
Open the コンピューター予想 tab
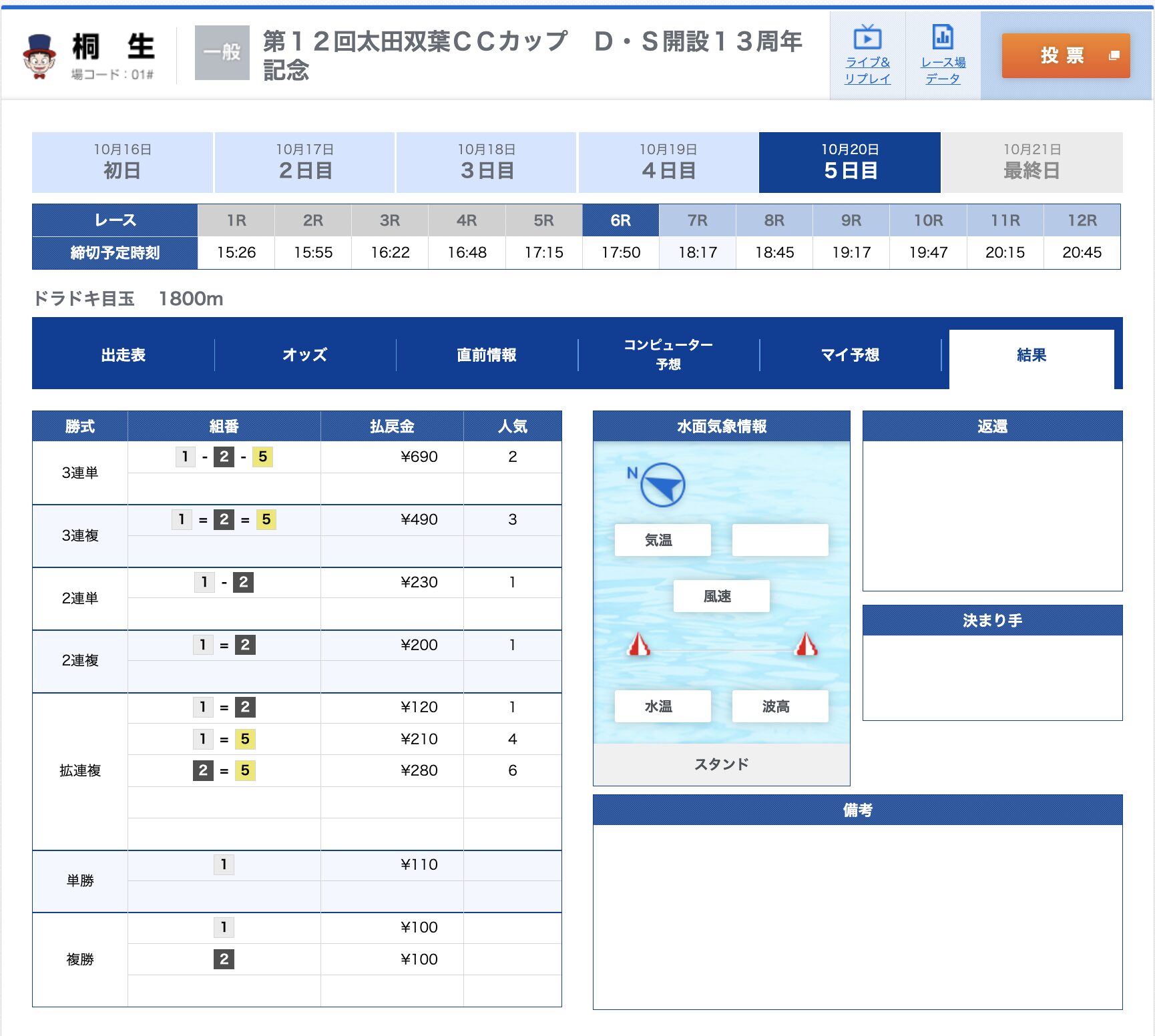[668, 355]
